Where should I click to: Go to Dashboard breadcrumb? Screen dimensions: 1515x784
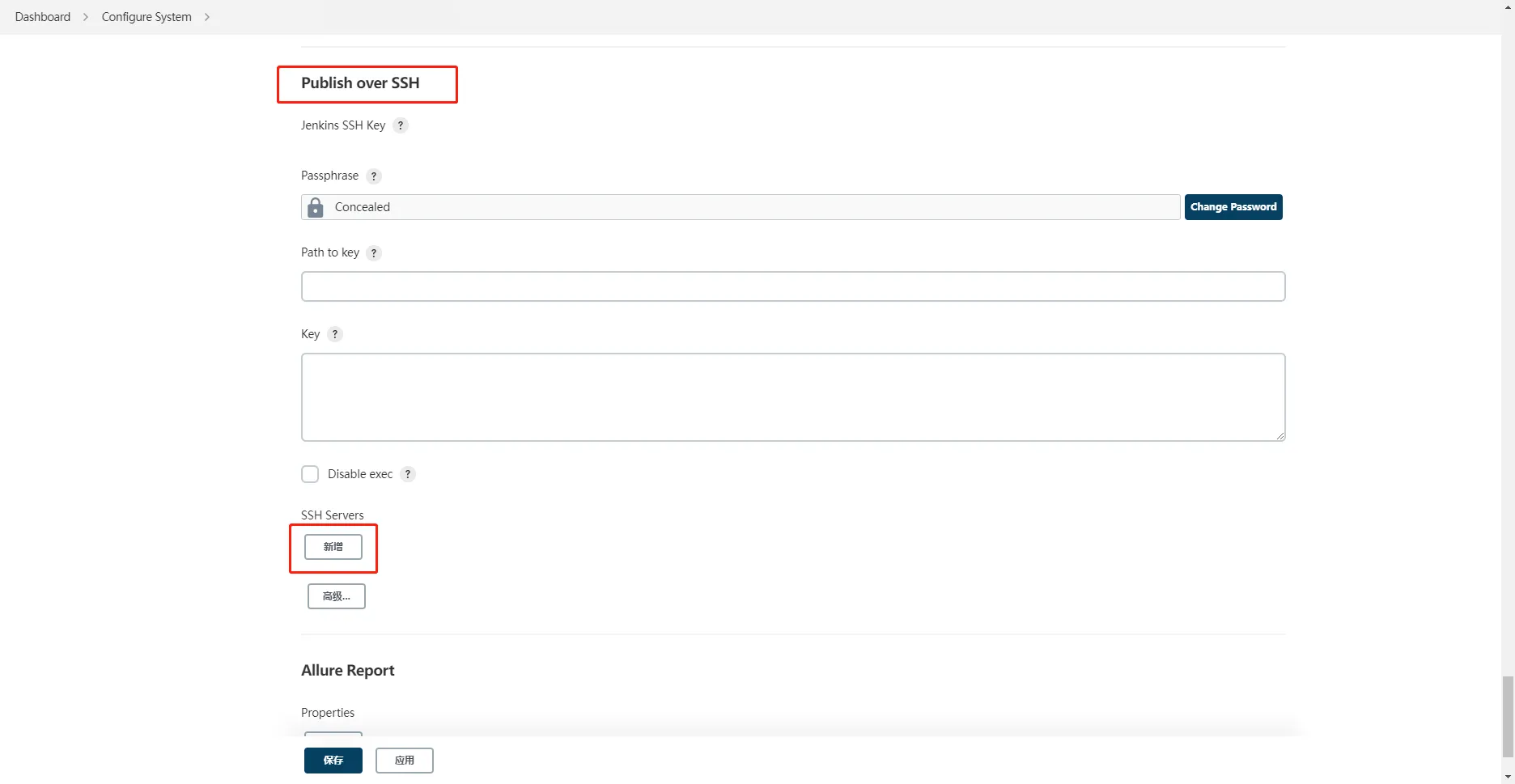(43, 17)
